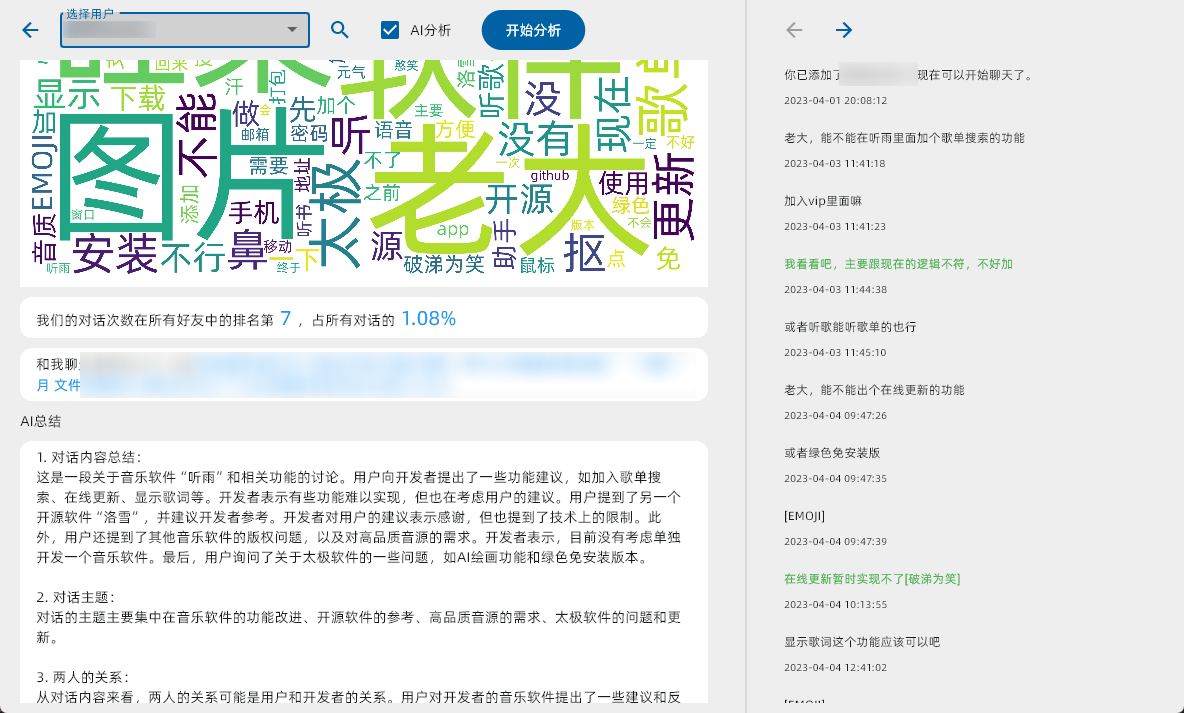Image resolution: width=1184 pixels, height=713 pixels.
Task: Select message 老大，能不能出个在线更新的功能
Action: point(874,390)
